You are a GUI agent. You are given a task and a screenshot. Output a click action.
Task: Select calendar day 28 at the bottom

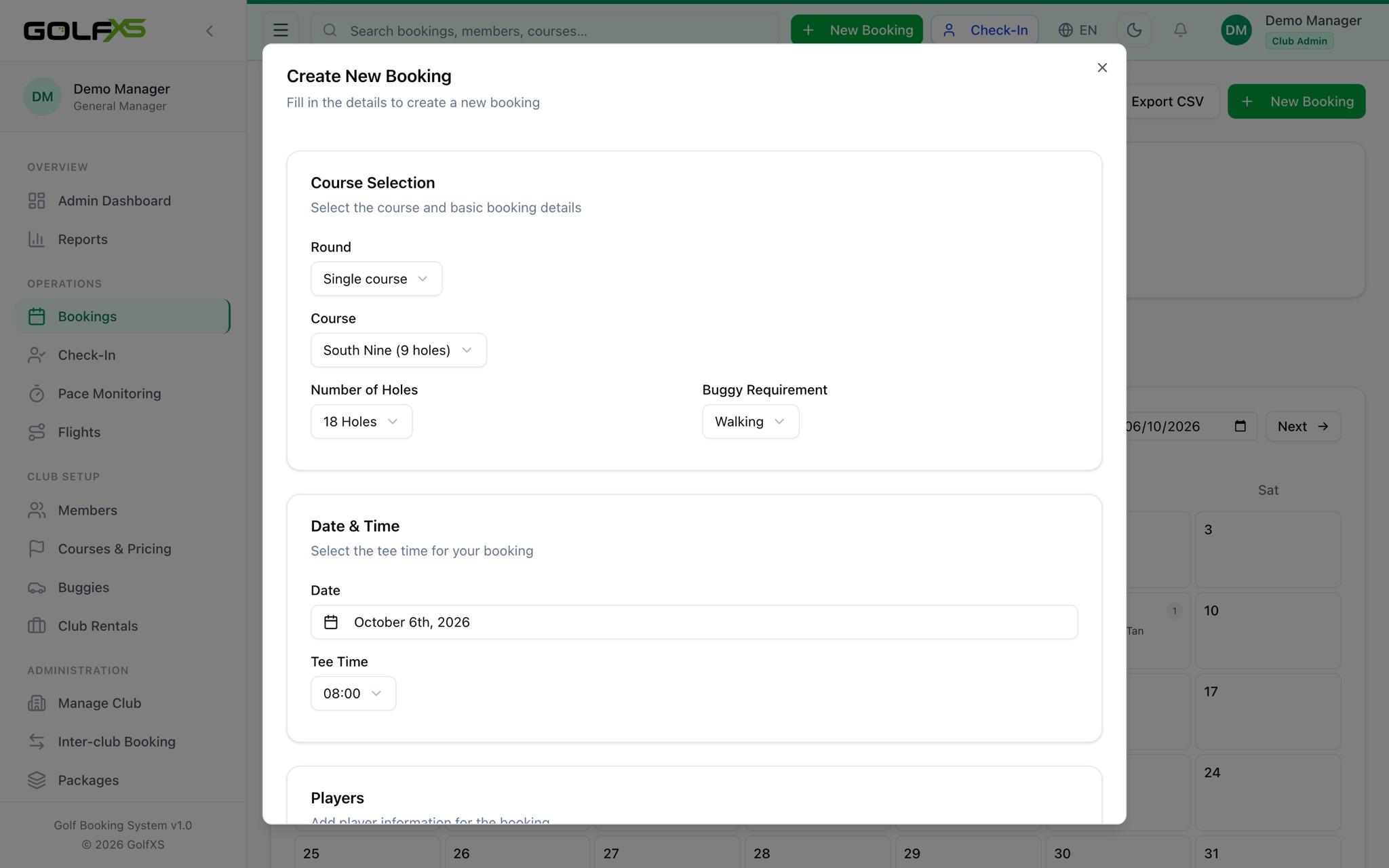pos(817,852)
